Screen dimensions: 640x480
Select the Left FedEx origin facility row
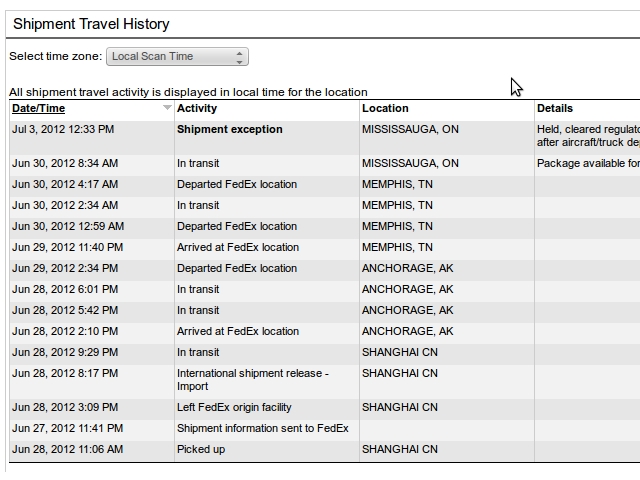324,407
